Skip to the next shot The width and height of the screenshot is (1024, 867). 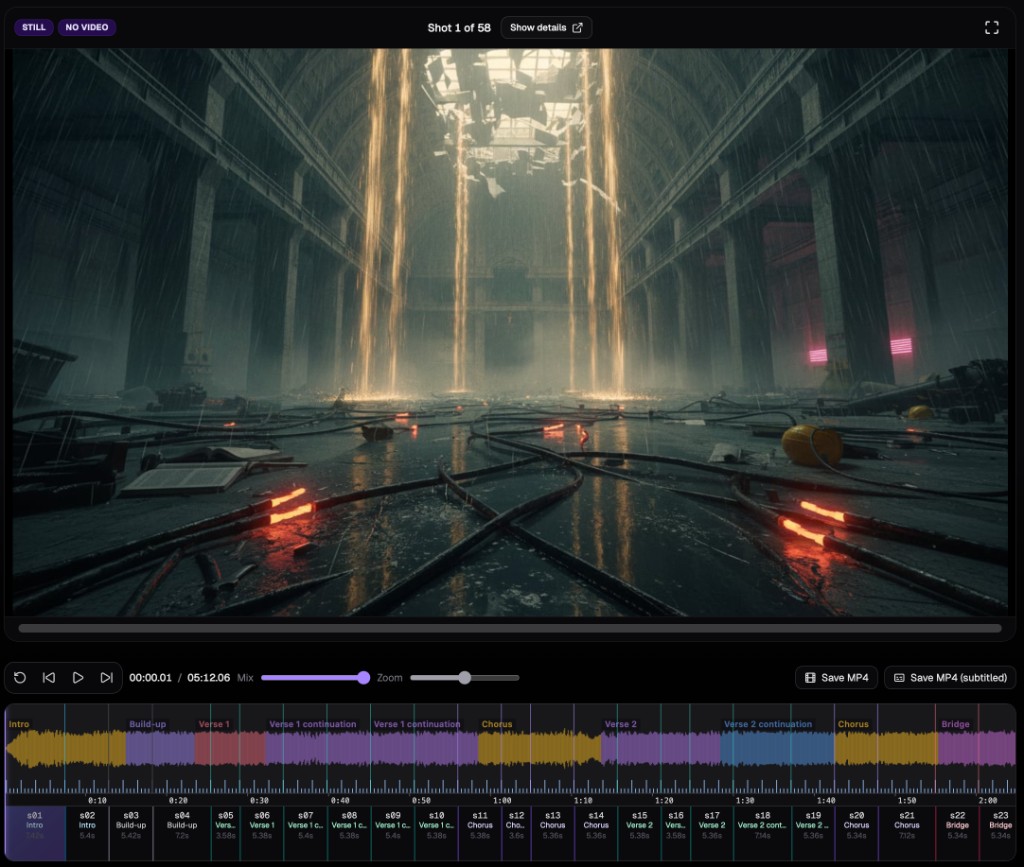pyautogui.click(x=106, y=677)
